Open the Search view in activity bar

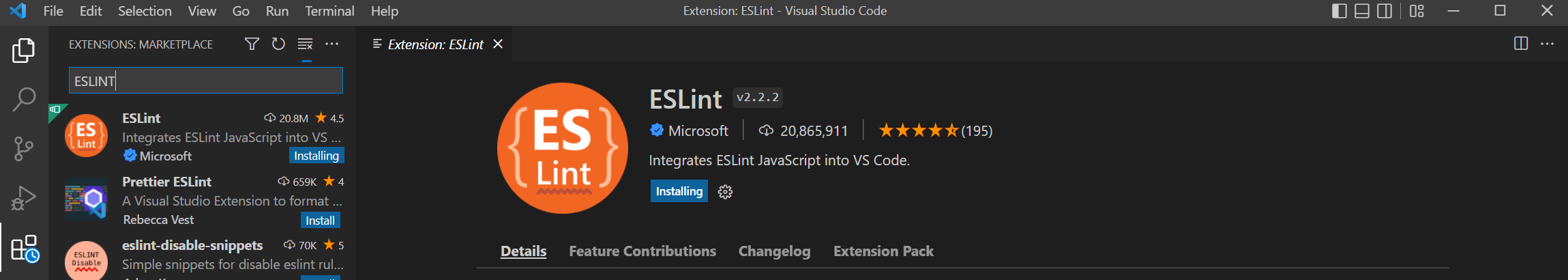pyautogui.click(x=24, y=100)
